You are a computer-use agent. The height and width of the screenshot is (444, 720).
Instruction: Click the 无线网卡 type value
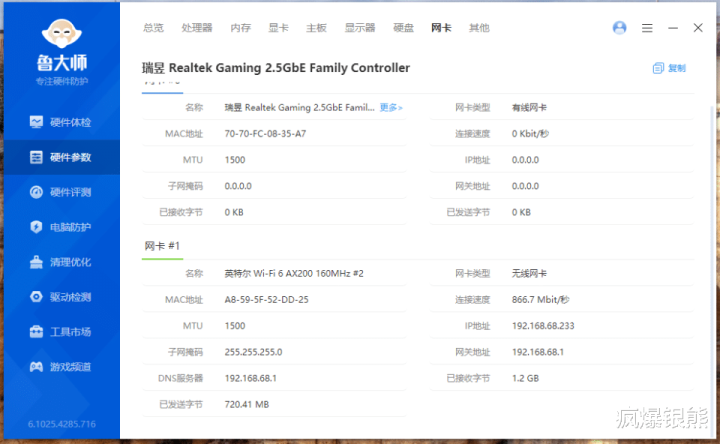(x=529, y=273)
